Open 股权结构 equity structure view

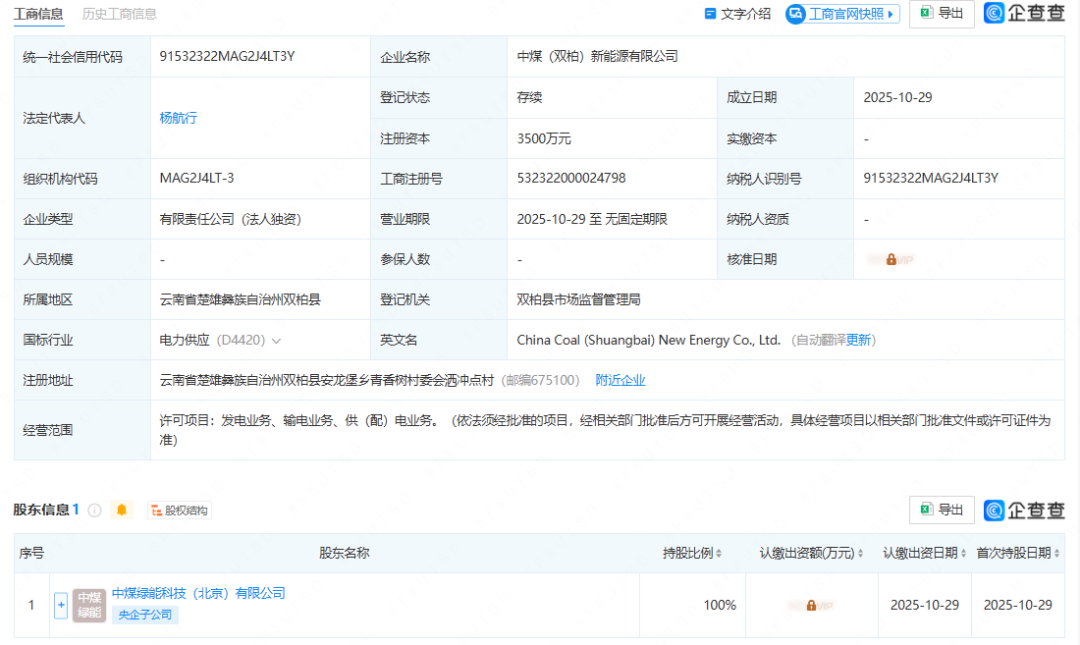click(179, 510)
